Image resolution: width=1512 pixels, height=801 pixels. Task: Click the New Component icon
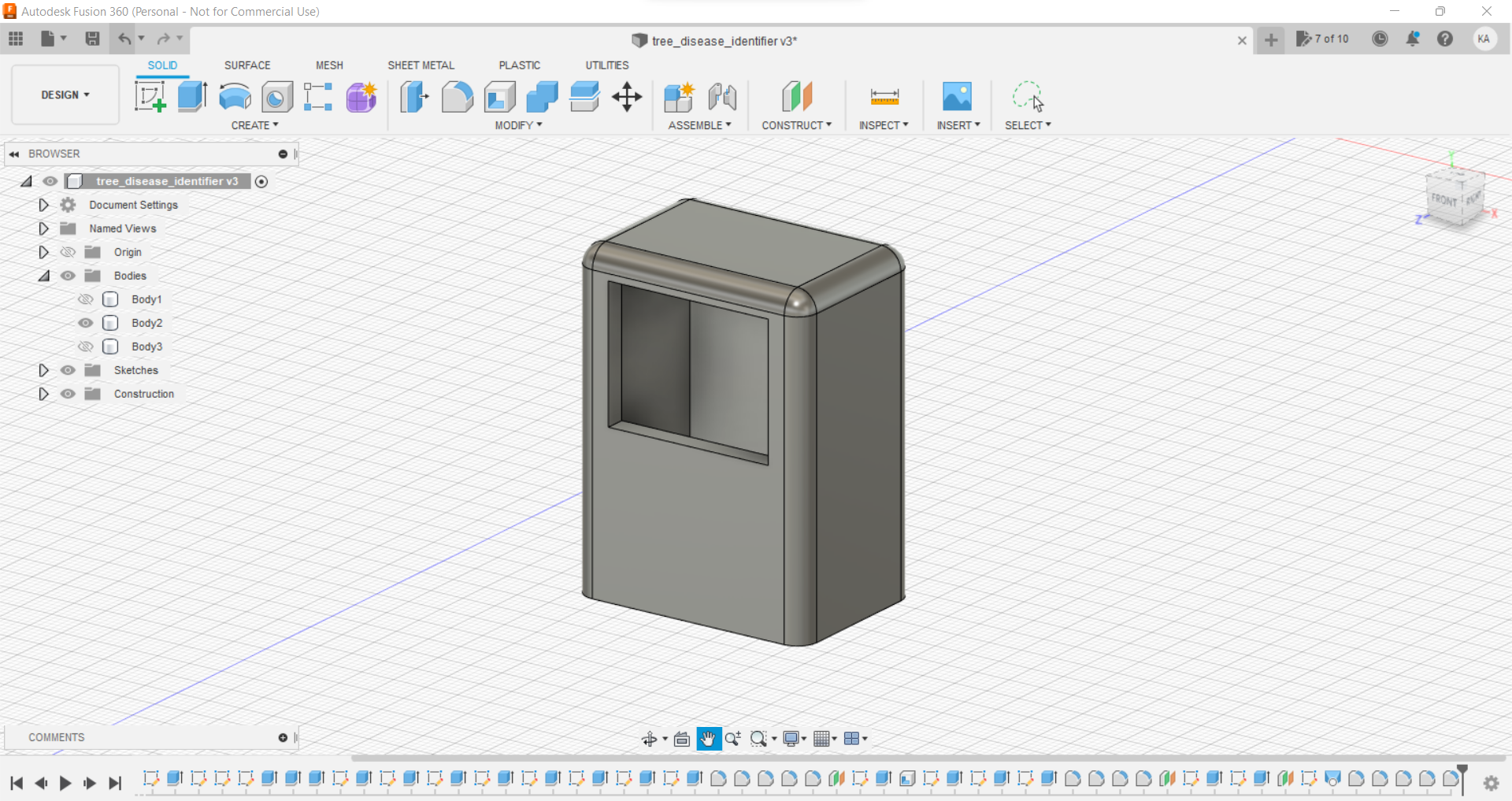[x=679, y=97]
